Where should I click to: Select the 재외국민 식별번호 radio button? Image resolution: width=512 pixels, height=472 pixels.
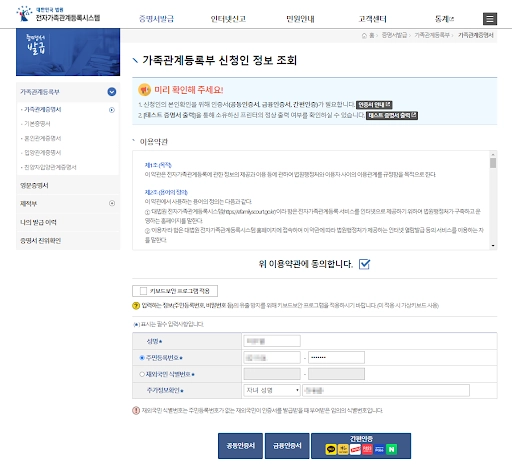142,374
